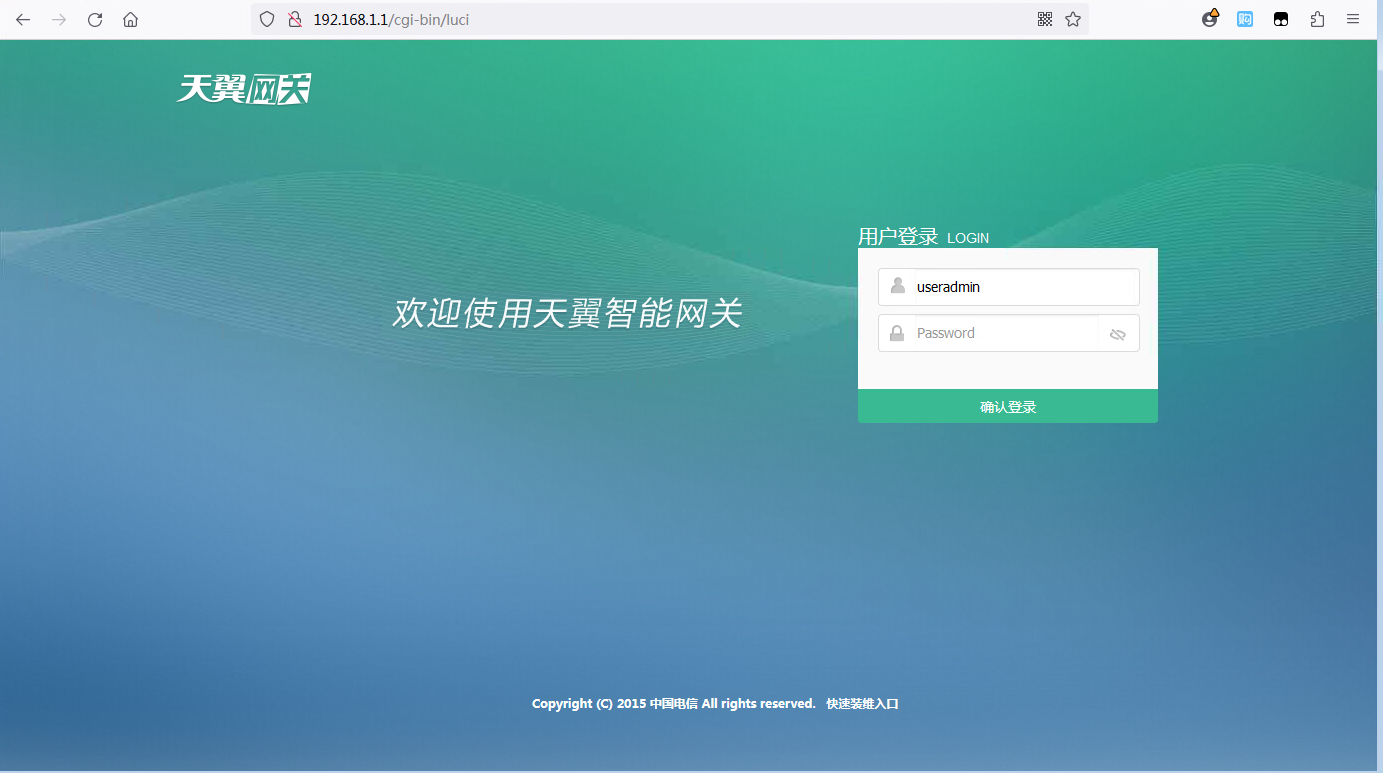Open the puzzle-piece extensions icon
This screenshot has width=1383, height=773.
pyautogui.click(x=1317, y=19)
